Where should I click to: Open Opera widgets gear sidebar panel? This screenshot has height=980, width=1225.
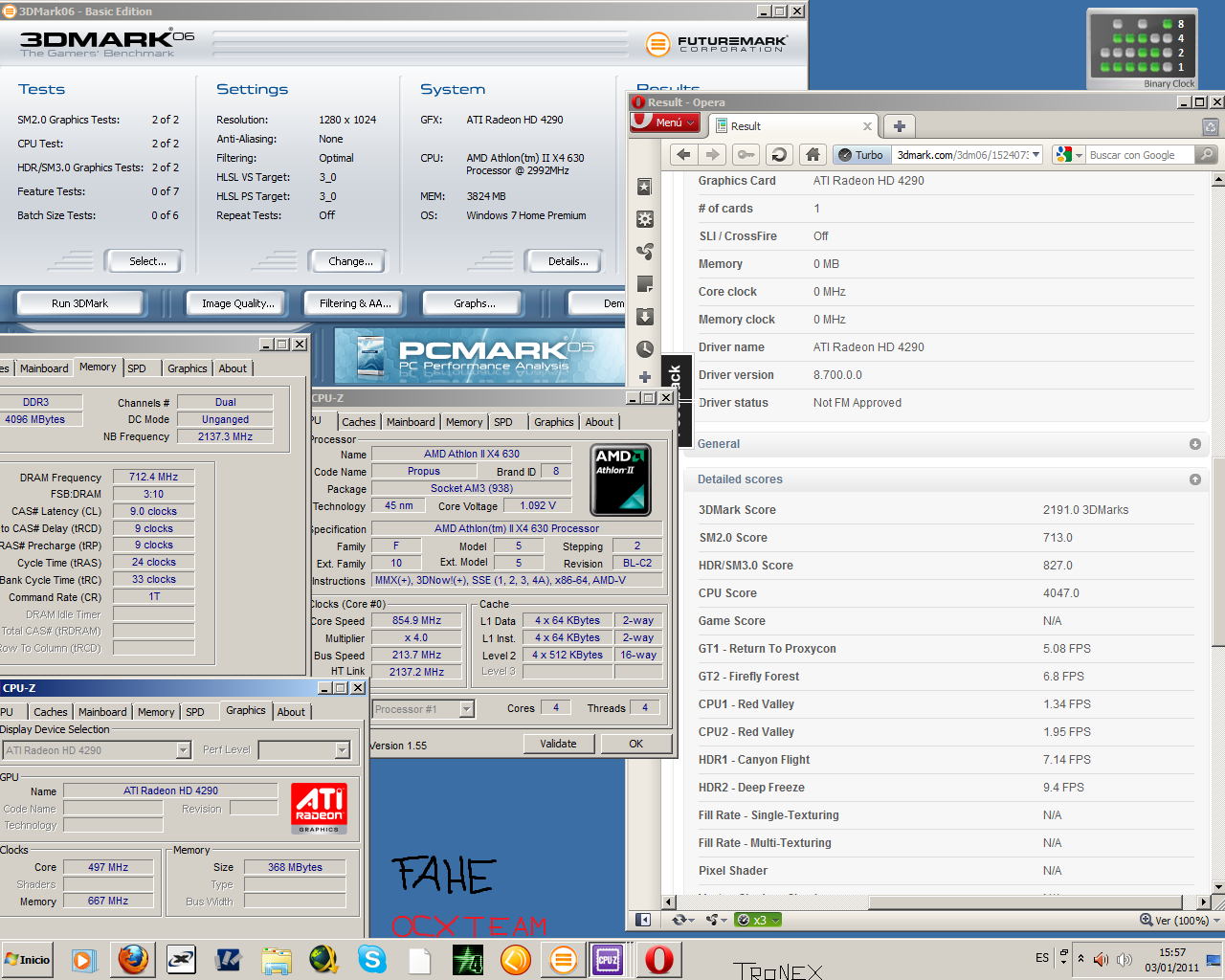[645, 219]
